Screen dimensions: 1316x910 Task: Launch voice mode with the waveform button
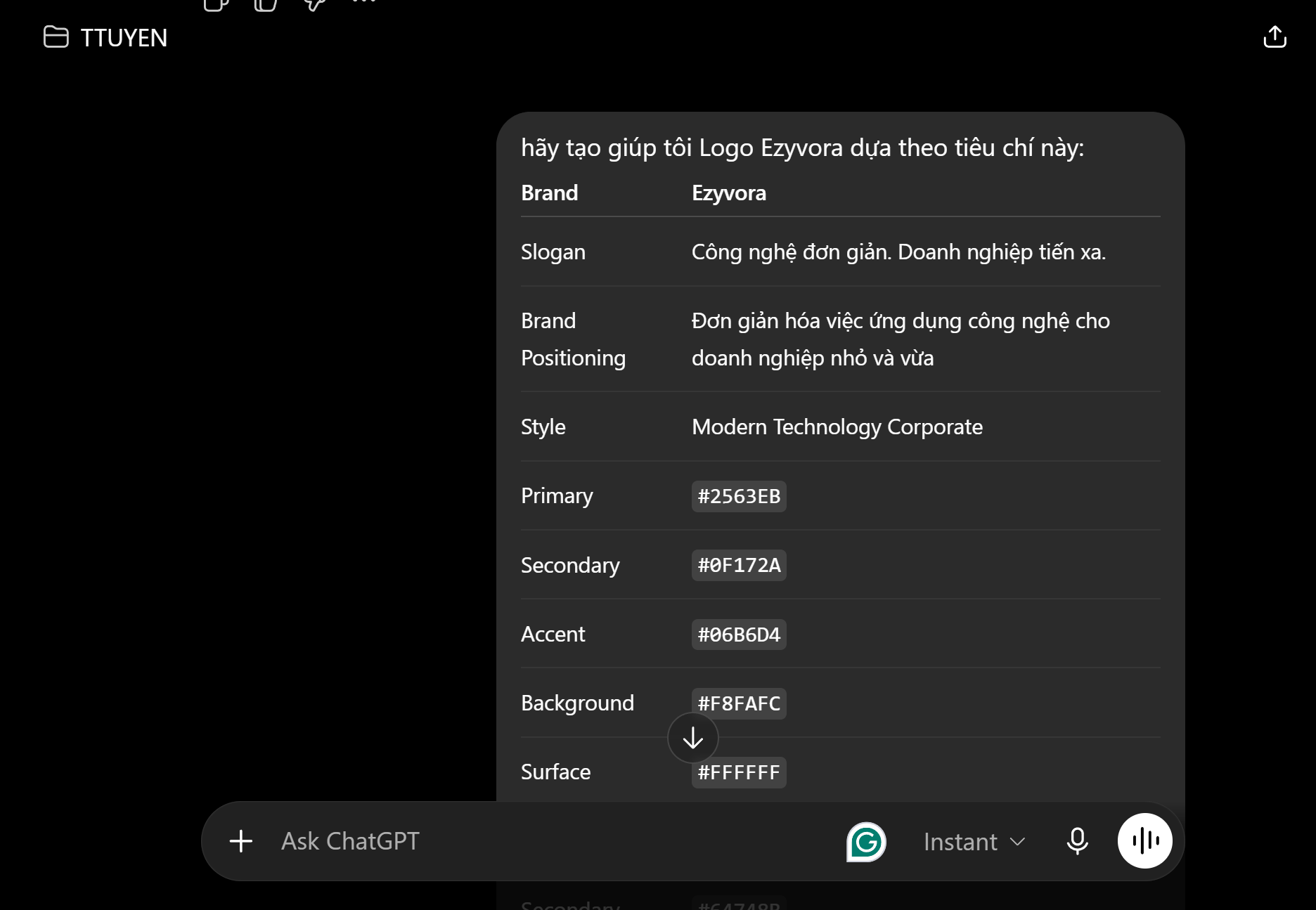[1145, 840]
